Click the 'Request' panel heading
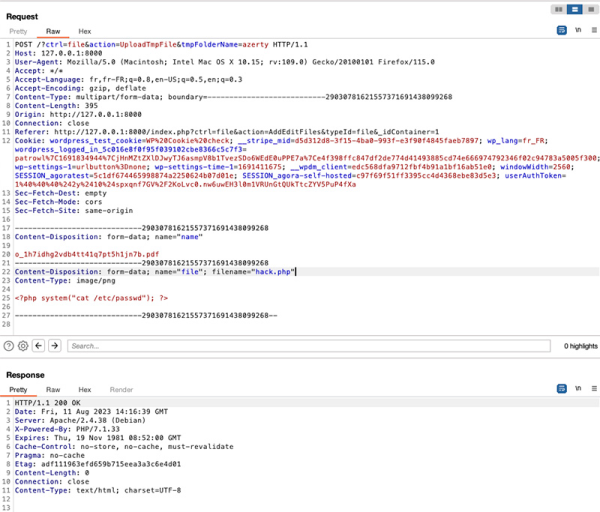600x512 pixels. [22, 16]
